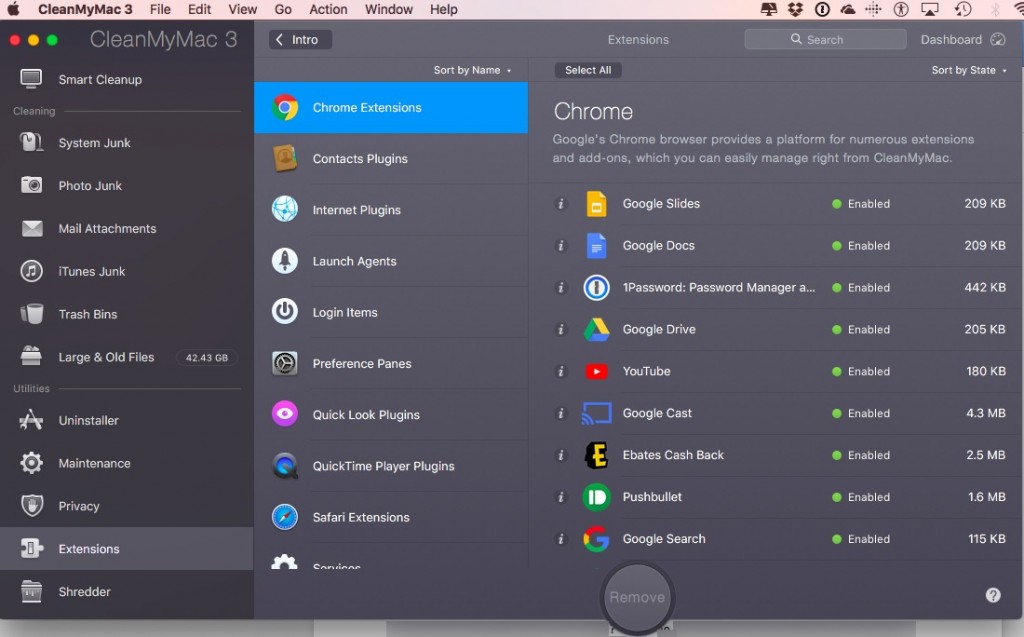Open the View menu
Image resolution: width=1024 pixels, height=637 pixels.
point(242,9)
